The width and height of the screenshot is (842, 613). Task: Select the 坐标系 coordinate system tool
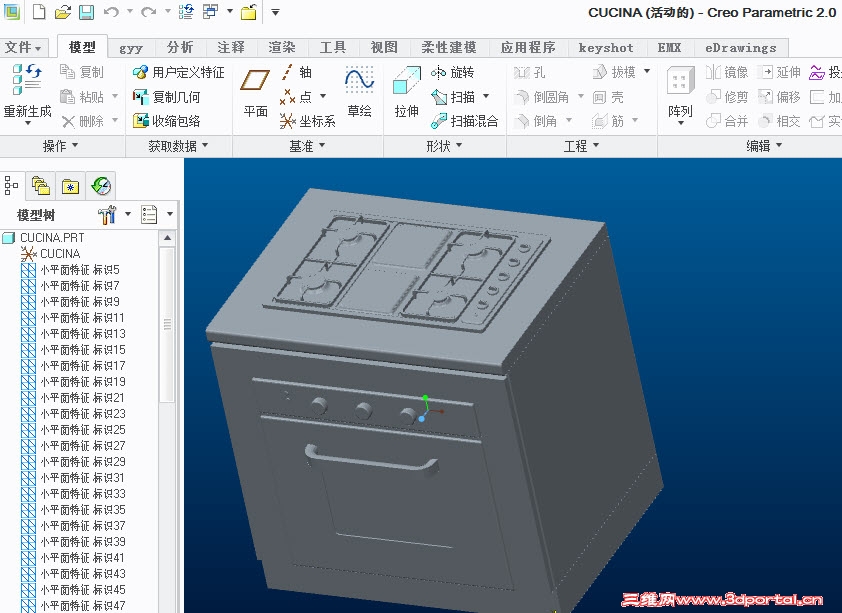[308, 121]
